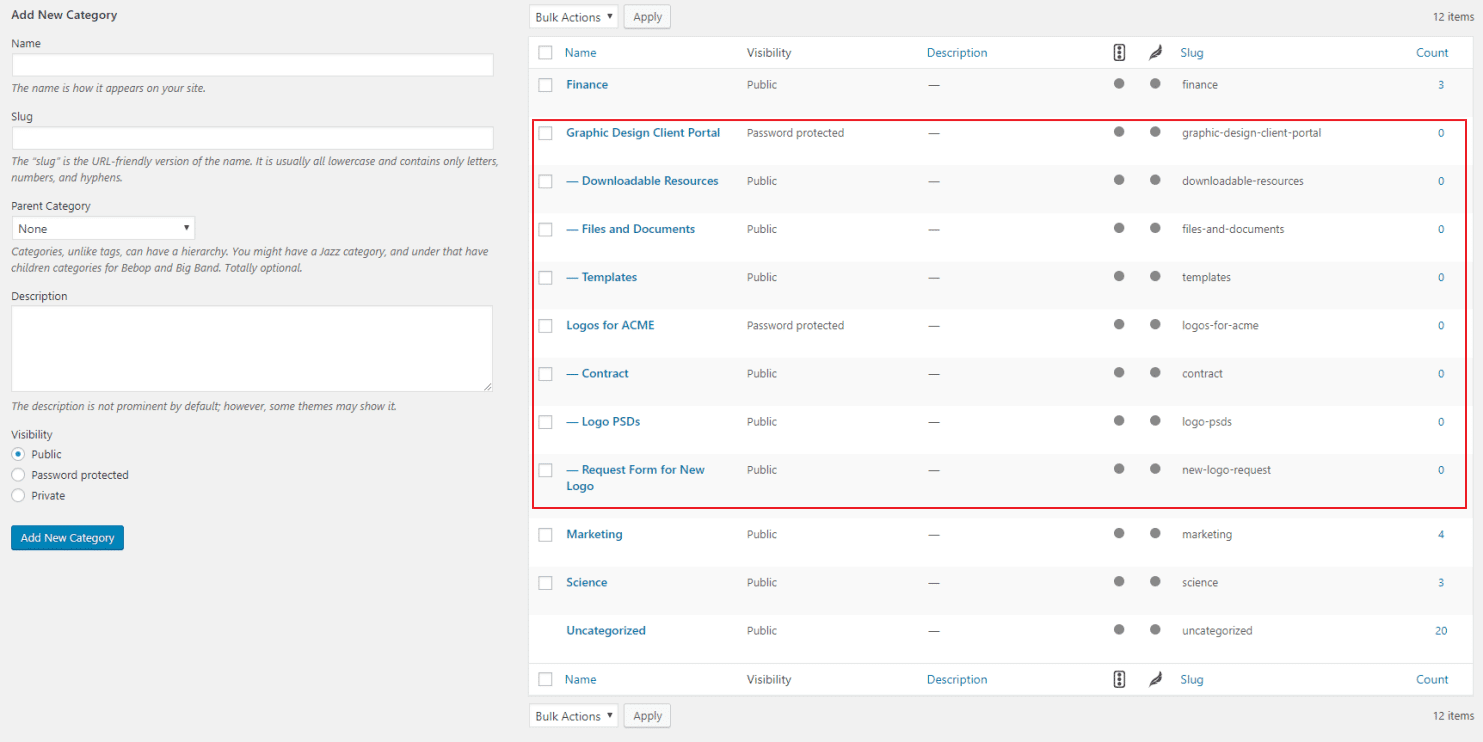Image resolution: width=1483 pixels, height=742 pixels.
Task: Click the status dot on the Finance row
Action: (x=1119, y=84)
